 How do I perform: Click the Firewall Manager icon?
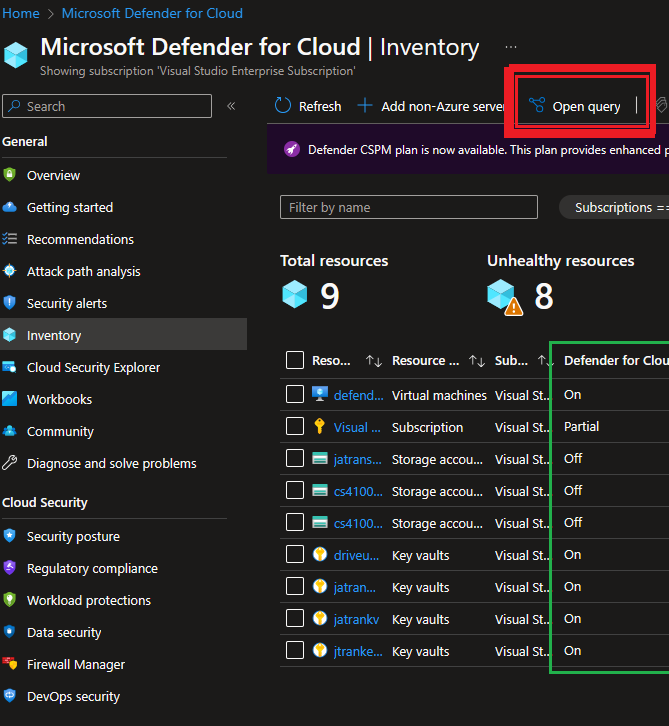[9, 664]
